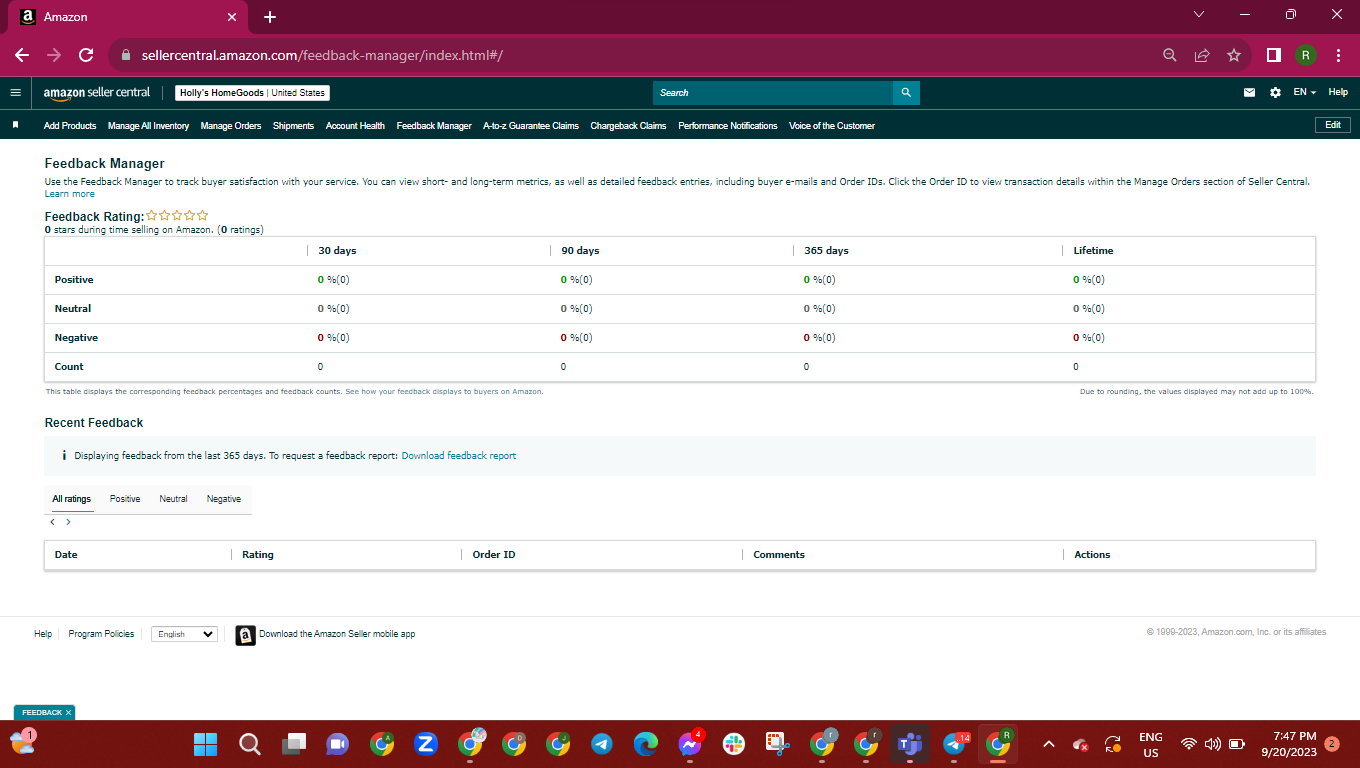Open Messenger from the taskbar
Screen dimensions: 1360x768
coord(690,744)
